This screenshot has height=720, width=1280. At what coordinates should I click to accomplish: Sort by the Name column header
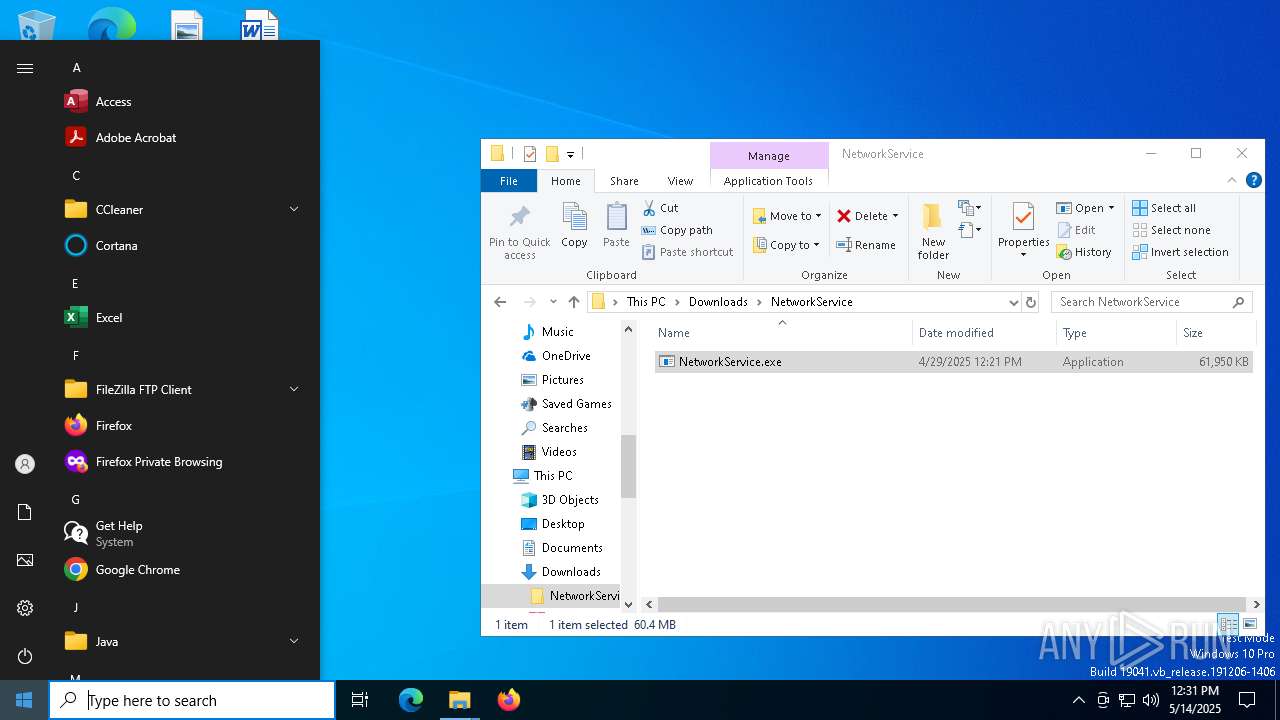coord(782,333)
